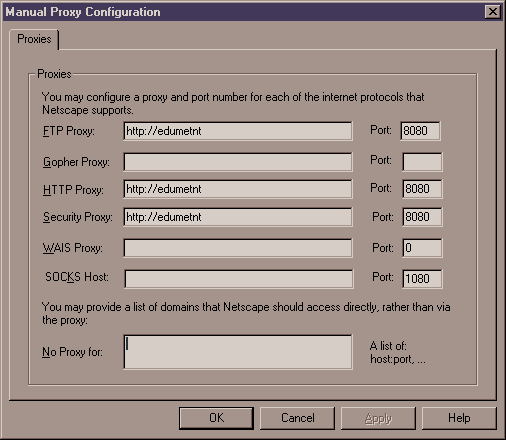Click the No Proxy for text area

coord(238,352)
